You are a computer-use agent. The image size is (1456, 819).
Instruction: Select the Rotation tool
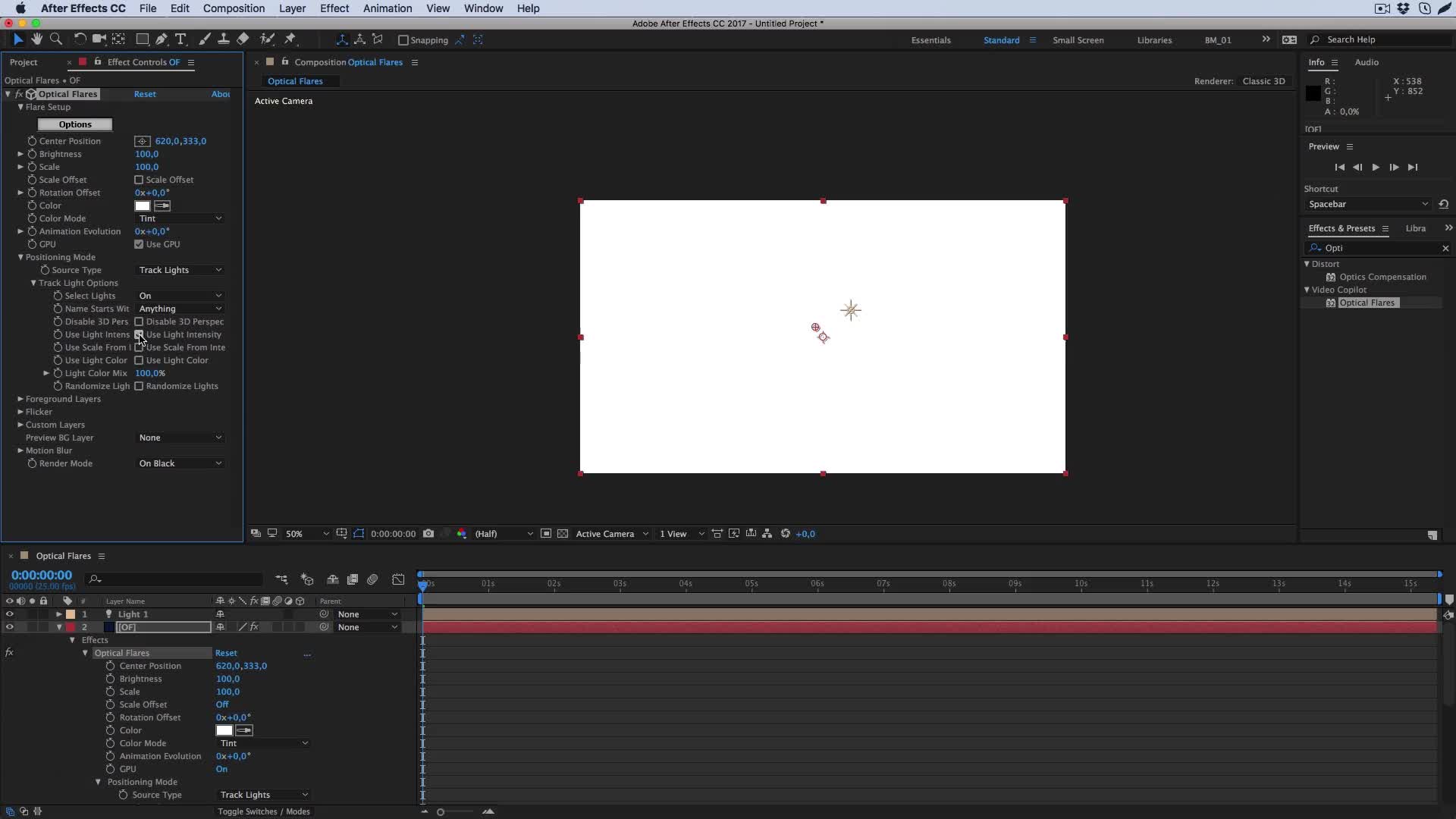click(80, 39)
